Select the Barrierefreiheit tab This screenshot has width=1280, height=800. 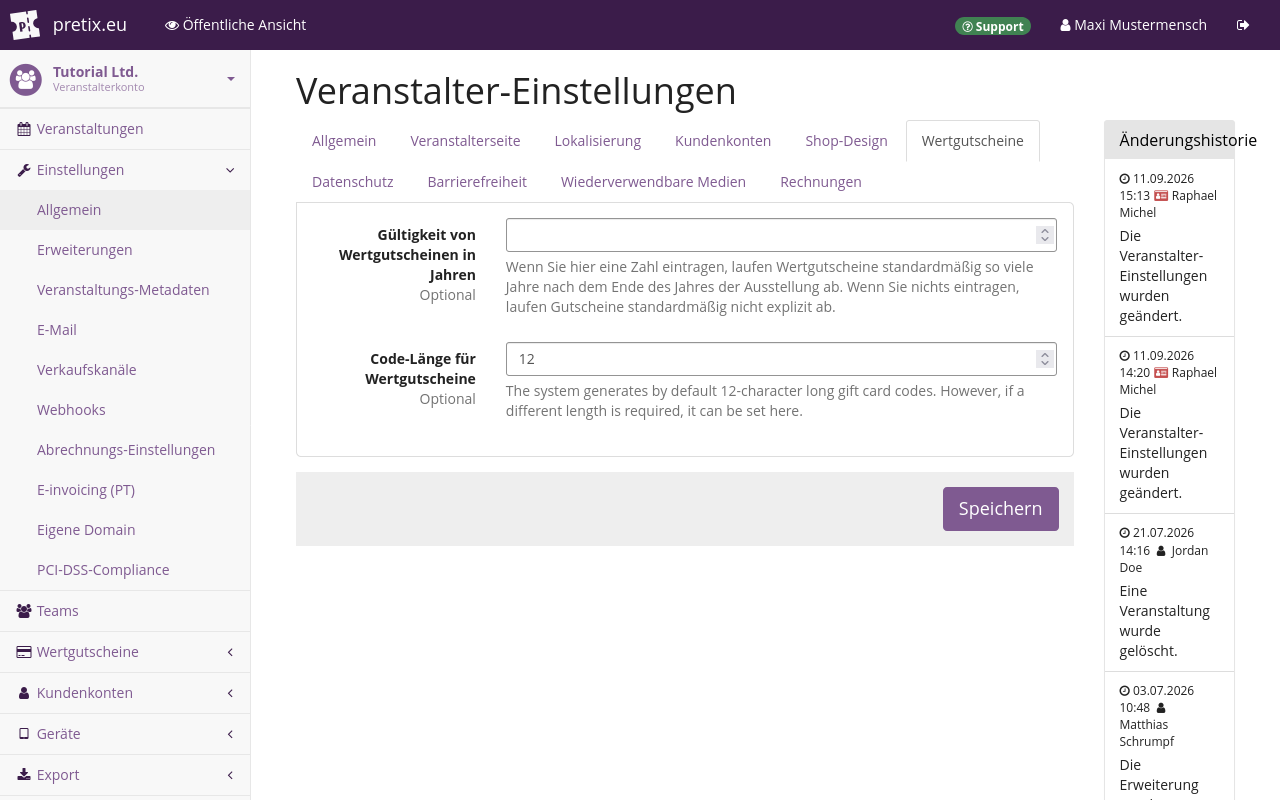coord(477,182)
